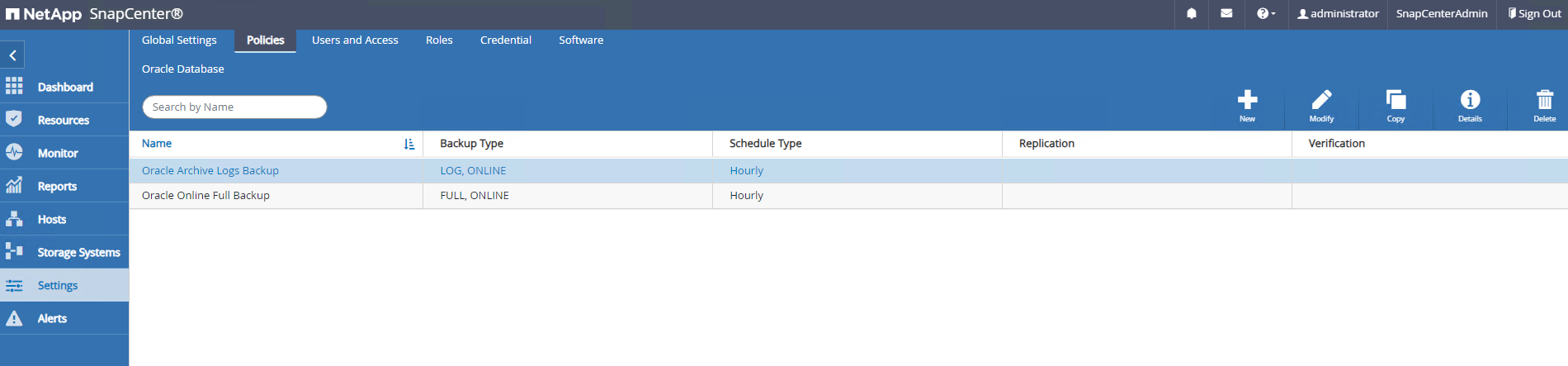Go to the Credential tab
Screen dimensions: 1568x366
pos(506,40)
